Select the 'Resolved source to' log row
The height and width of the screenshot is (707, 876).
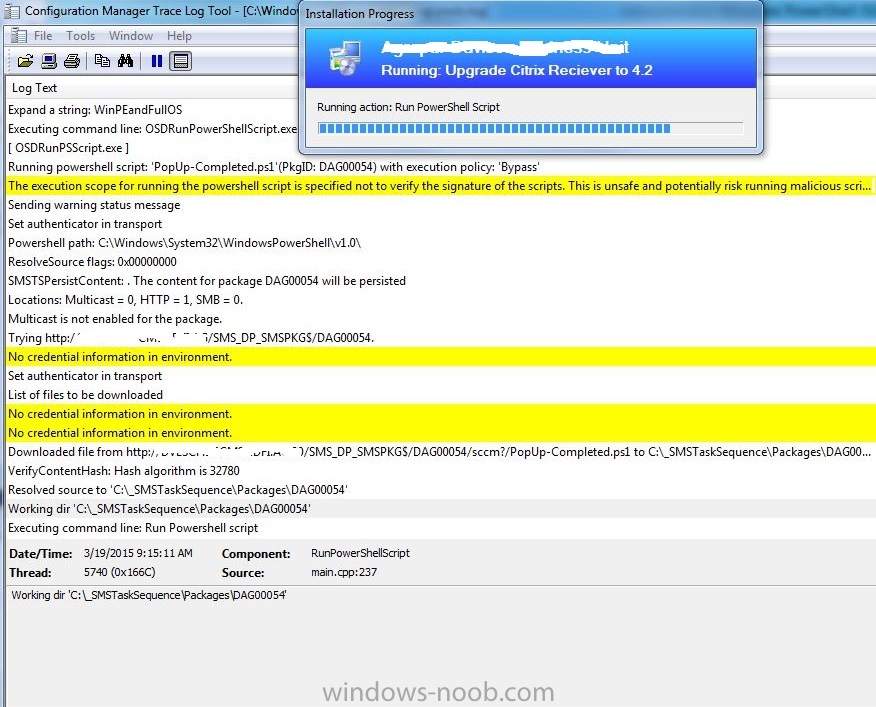(440, 490)
